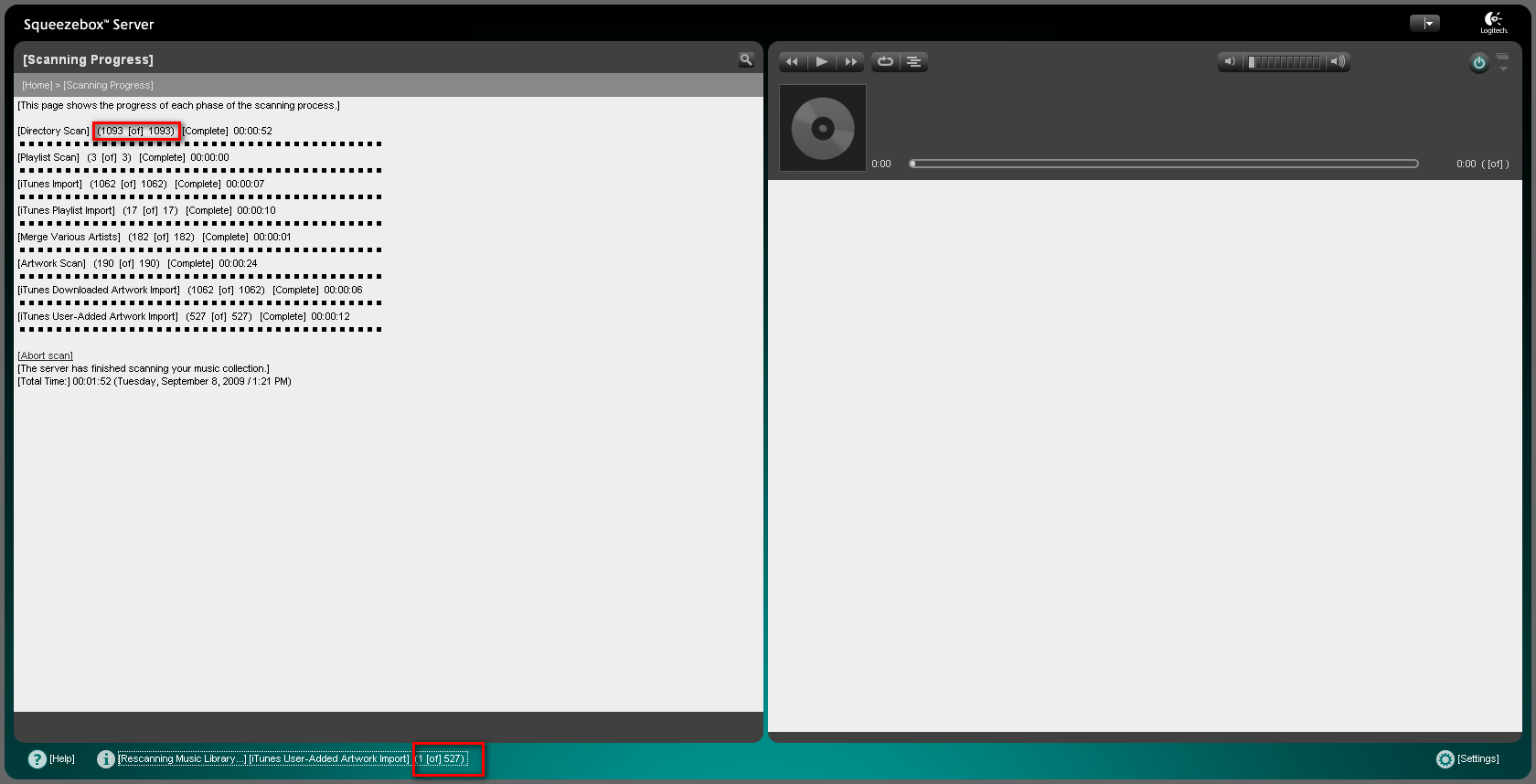The width and height of the screenshot is (1536, 784).
Task: Click the Logitech logo
Action: click(x=1494, y=23)
